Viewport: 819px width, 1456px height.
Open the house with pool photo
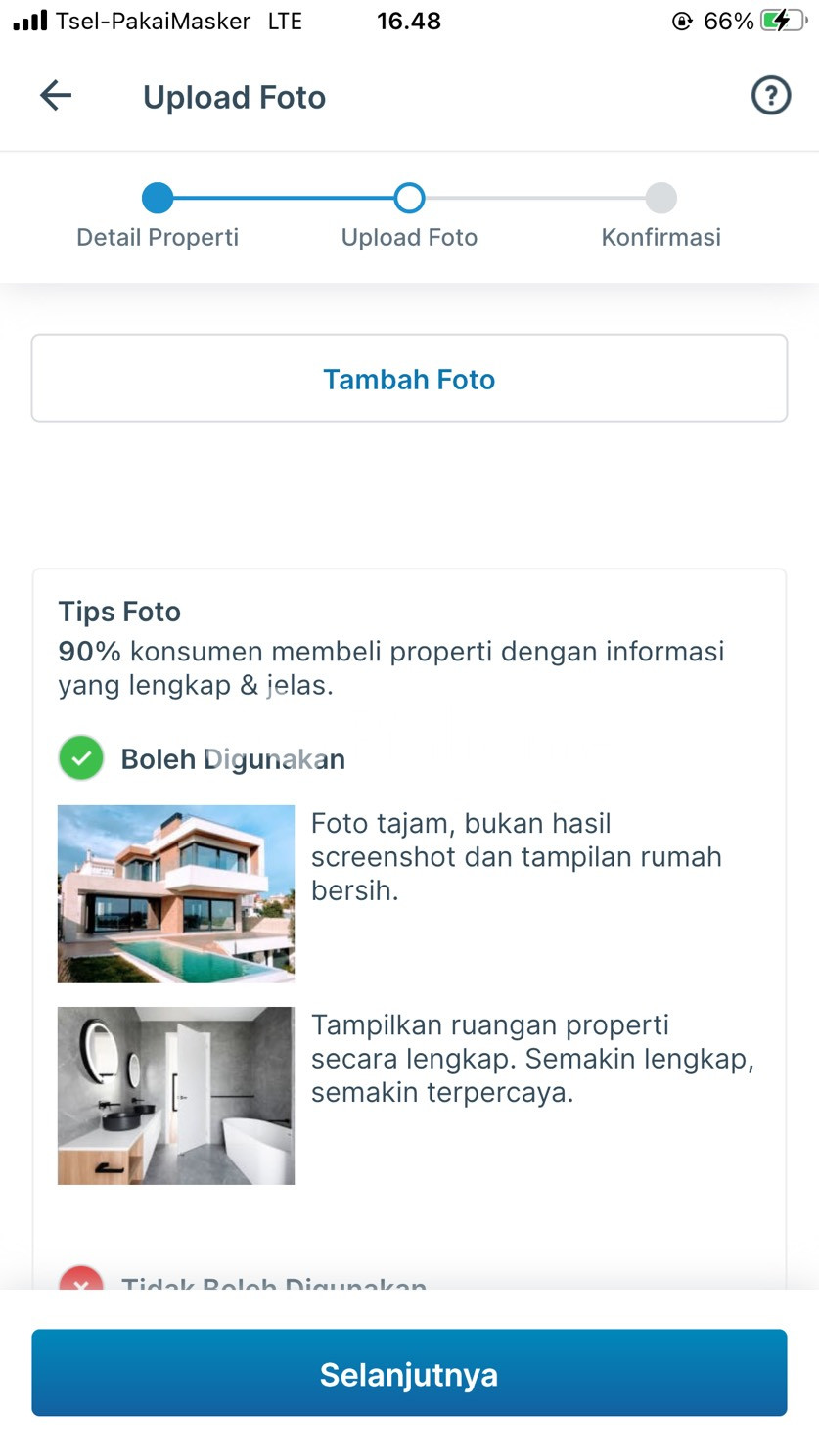pyautogui.click(x=176, y=893)
